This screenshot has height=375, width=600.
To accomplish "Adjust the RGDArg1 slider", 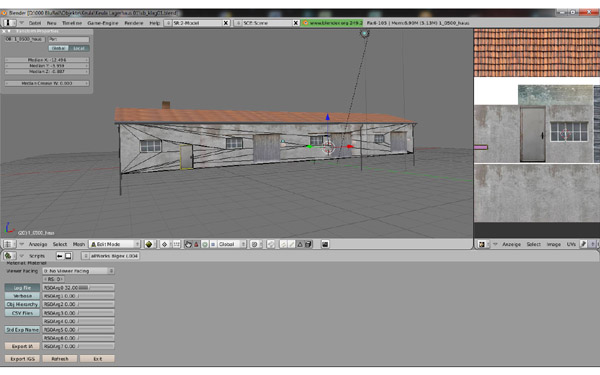I will [x=78, y=296].
